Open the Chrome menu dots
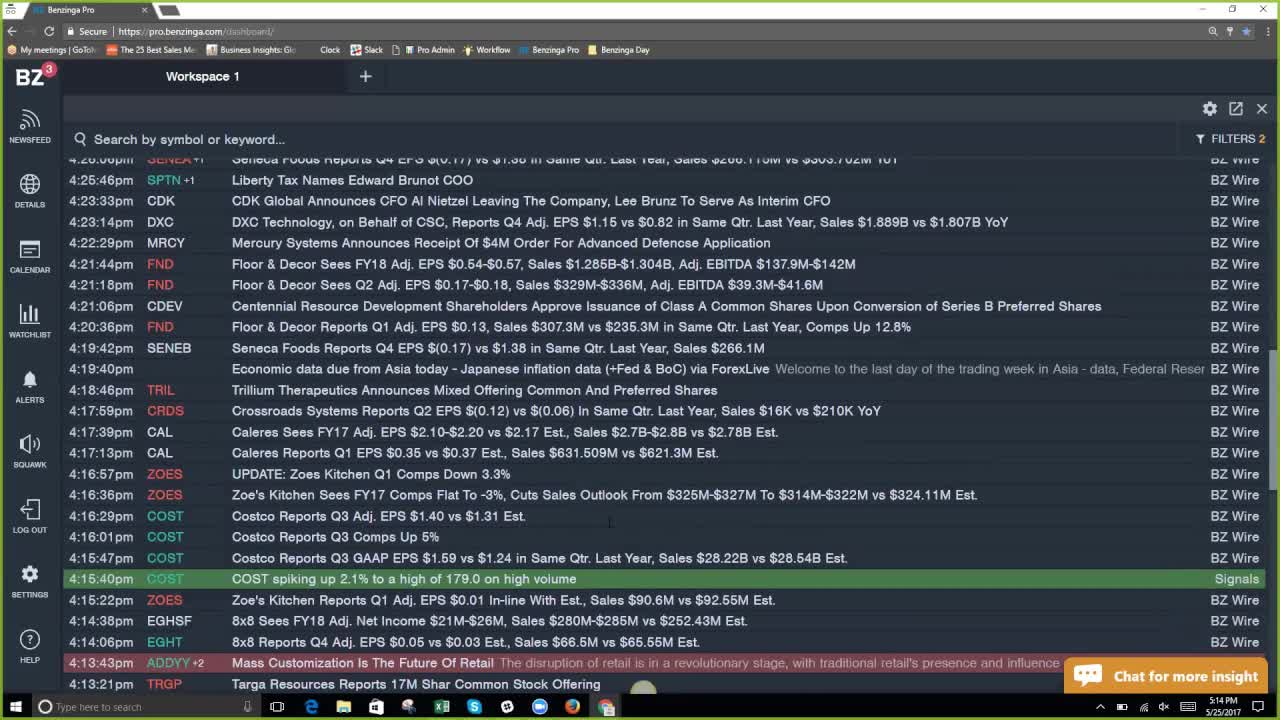Viewport: 1280px width, 720px height. 1267,31
